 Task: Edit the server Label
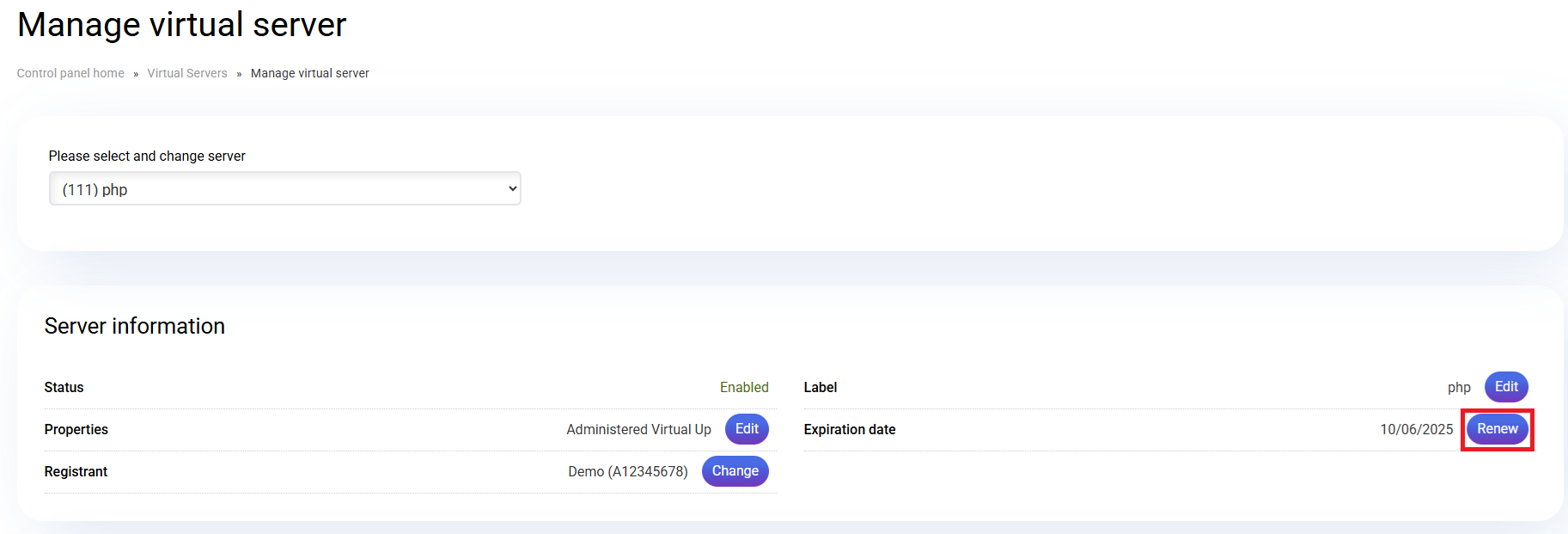coord(1505,387)
